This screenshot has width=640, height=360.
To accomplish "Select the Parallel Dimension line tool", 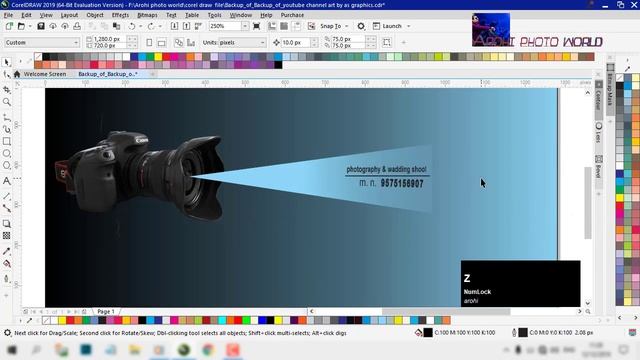I will pyautogui.click(x=7, y=196).
